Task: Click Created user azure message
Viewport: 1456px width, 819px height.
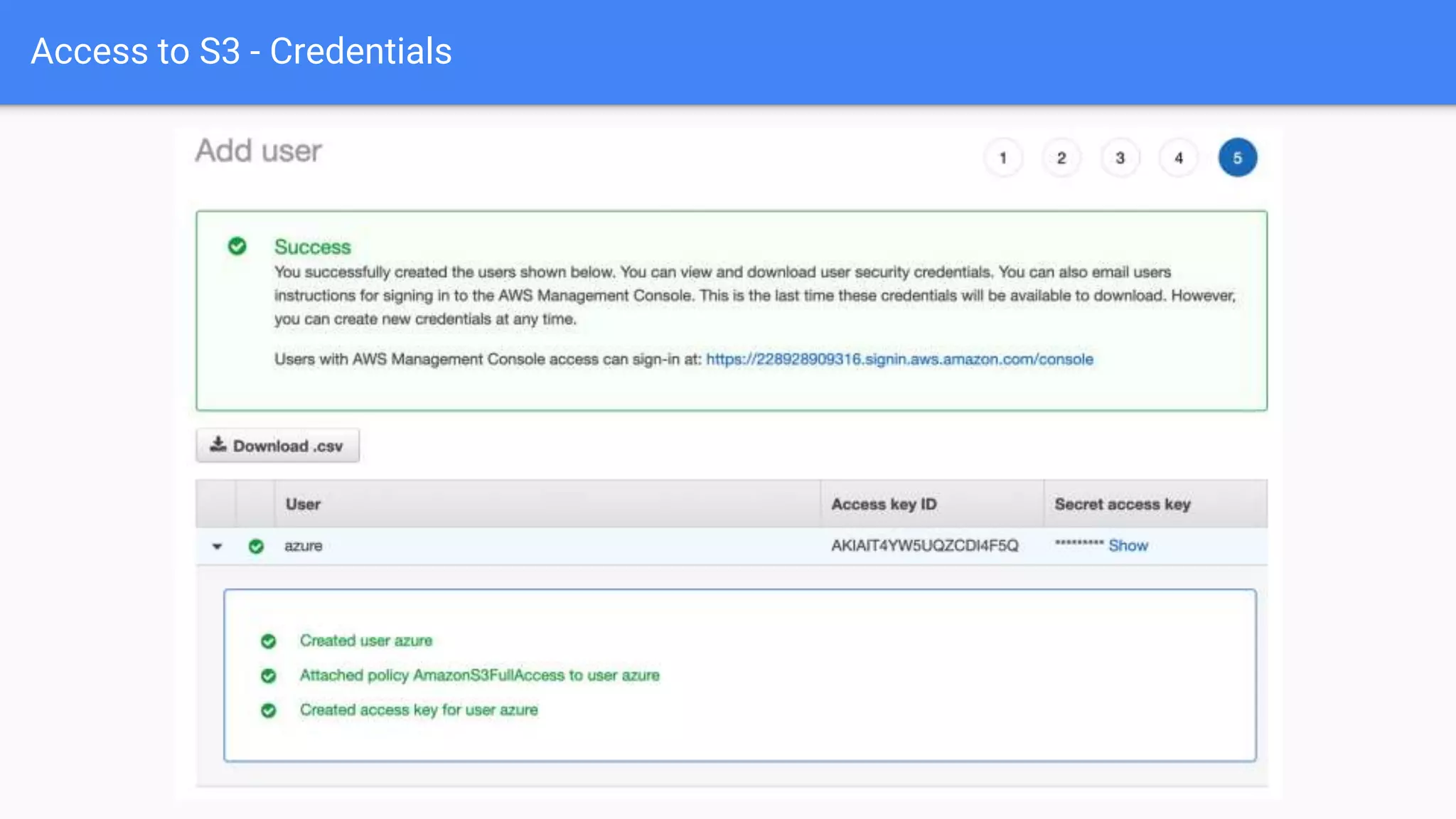Action: [366, 641]
